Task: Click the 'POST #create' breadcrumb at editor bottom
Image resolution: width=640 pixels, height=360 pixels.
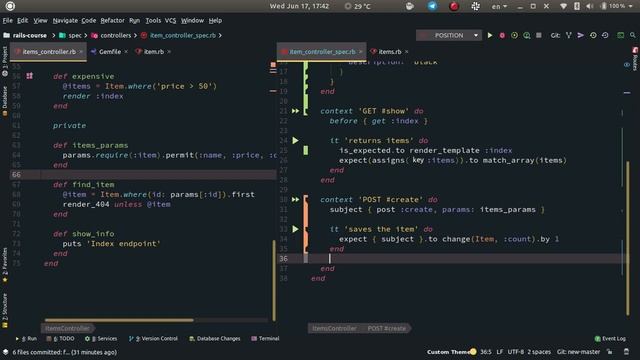Action: click(386, 328)
